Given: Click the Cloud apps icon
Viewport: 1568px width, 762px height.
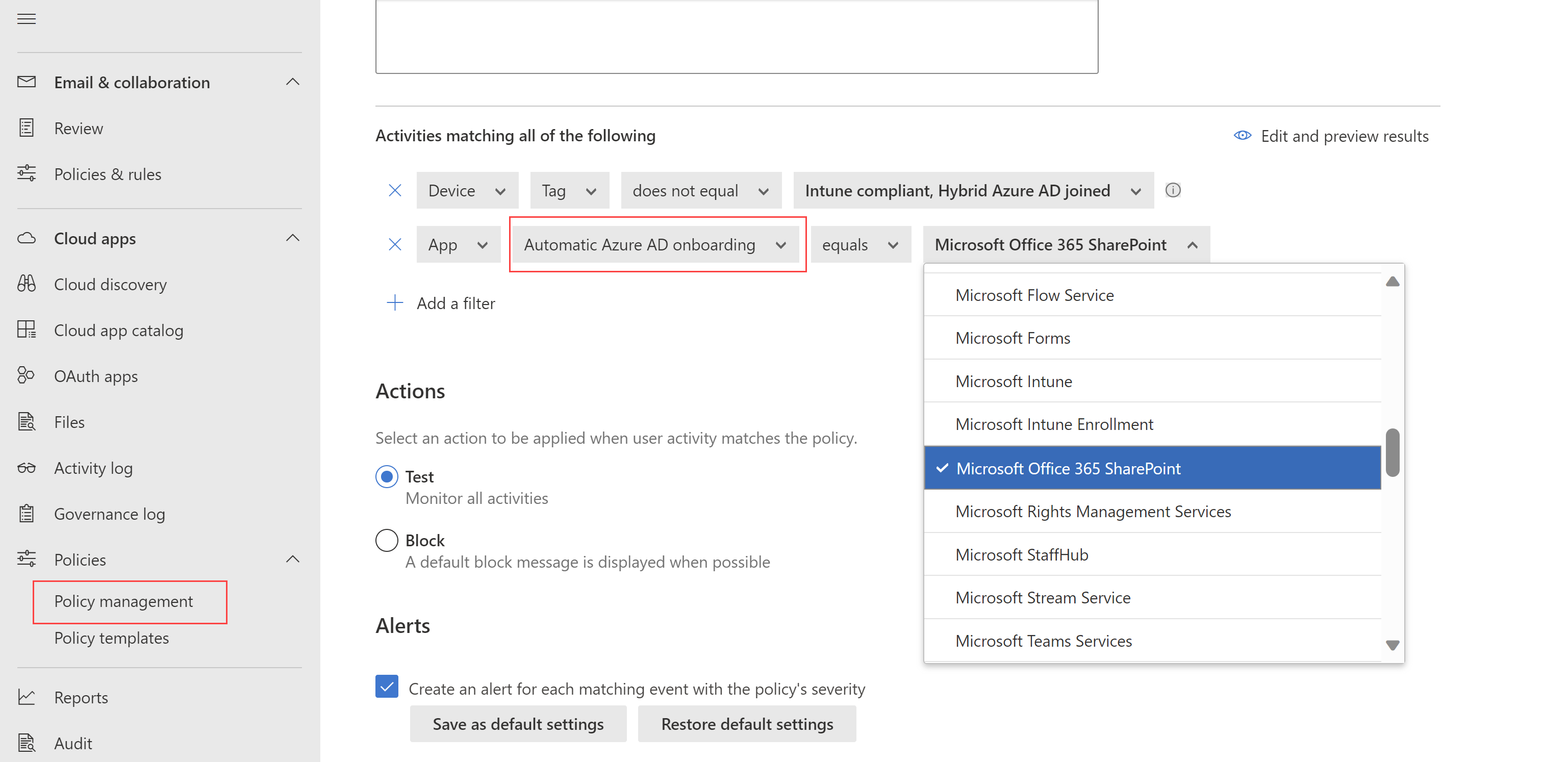Looking at the screenshot, I should pyautogui.click(x=27, y=238).
